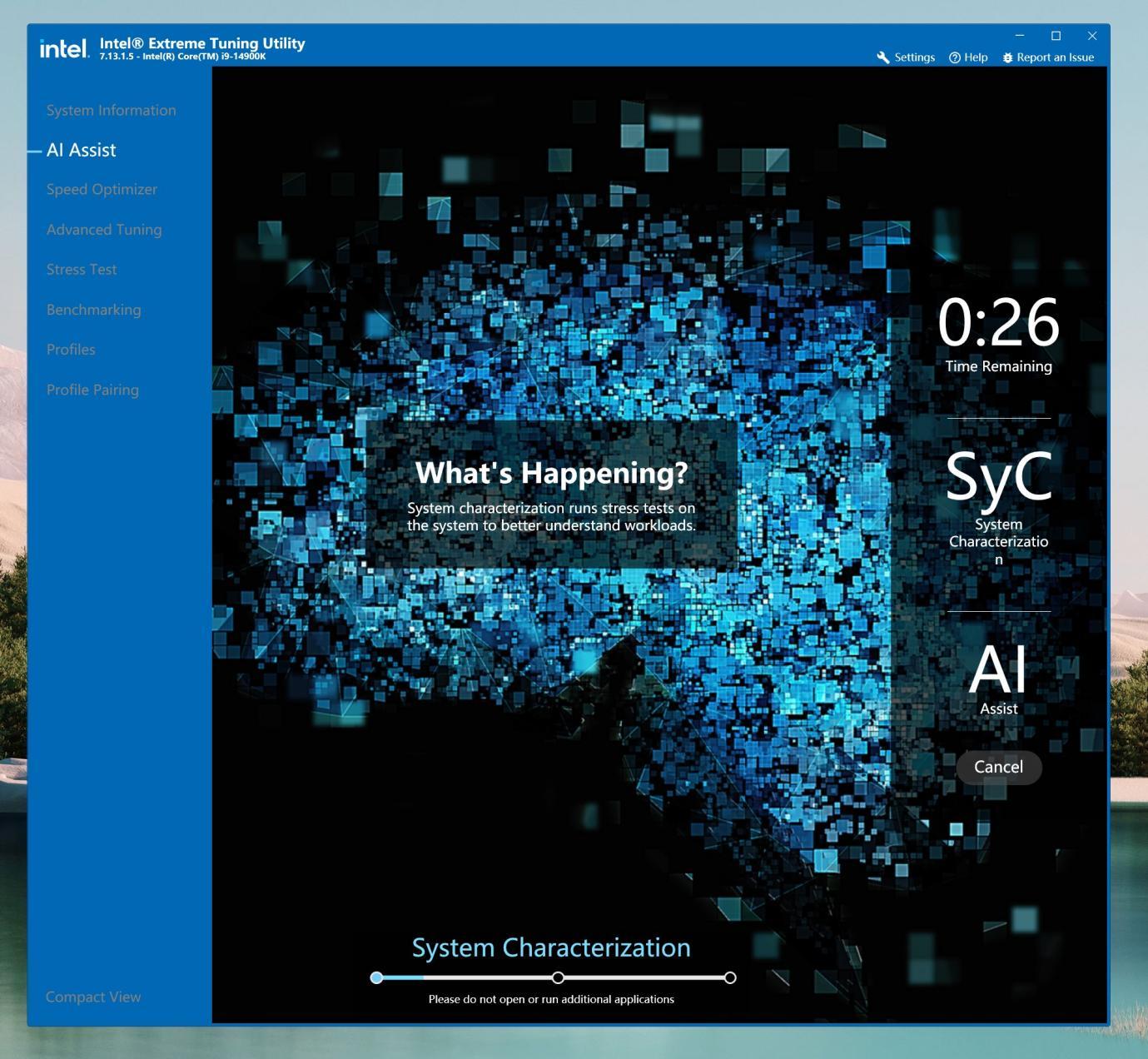Click the Time Remaining caption
The image size is (1148, 1059).
(x=998, y=366)
